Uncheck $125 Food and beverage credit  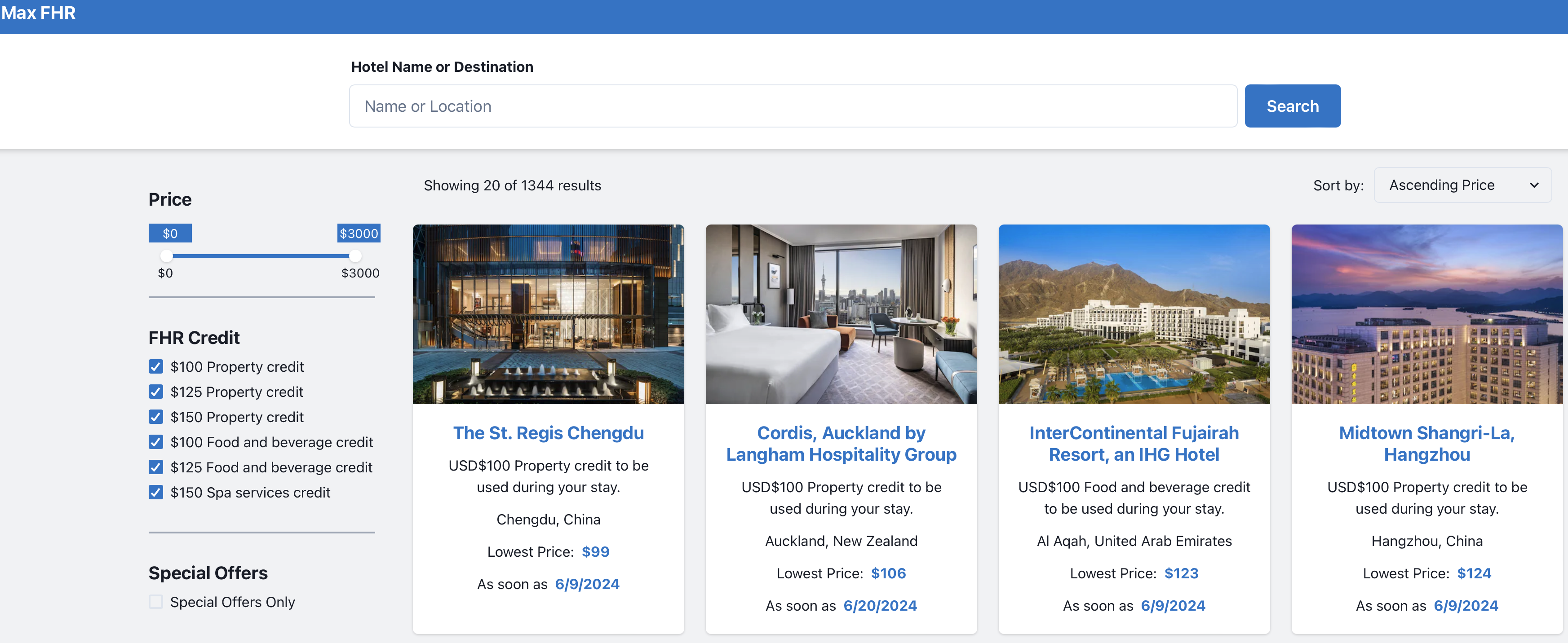[156, 467]
